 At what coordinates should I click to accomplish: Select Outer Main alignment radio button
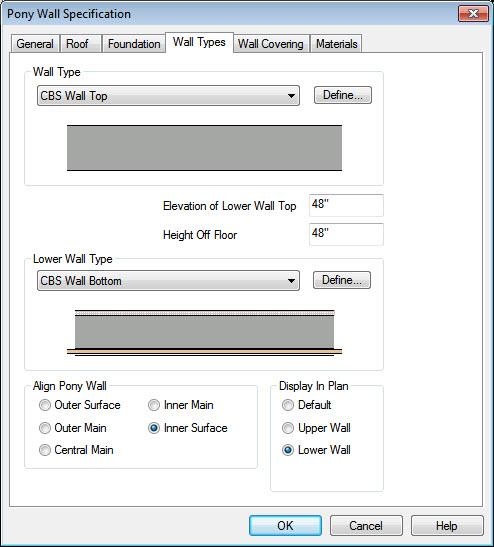pyautogui.click(x=45, y=428)
